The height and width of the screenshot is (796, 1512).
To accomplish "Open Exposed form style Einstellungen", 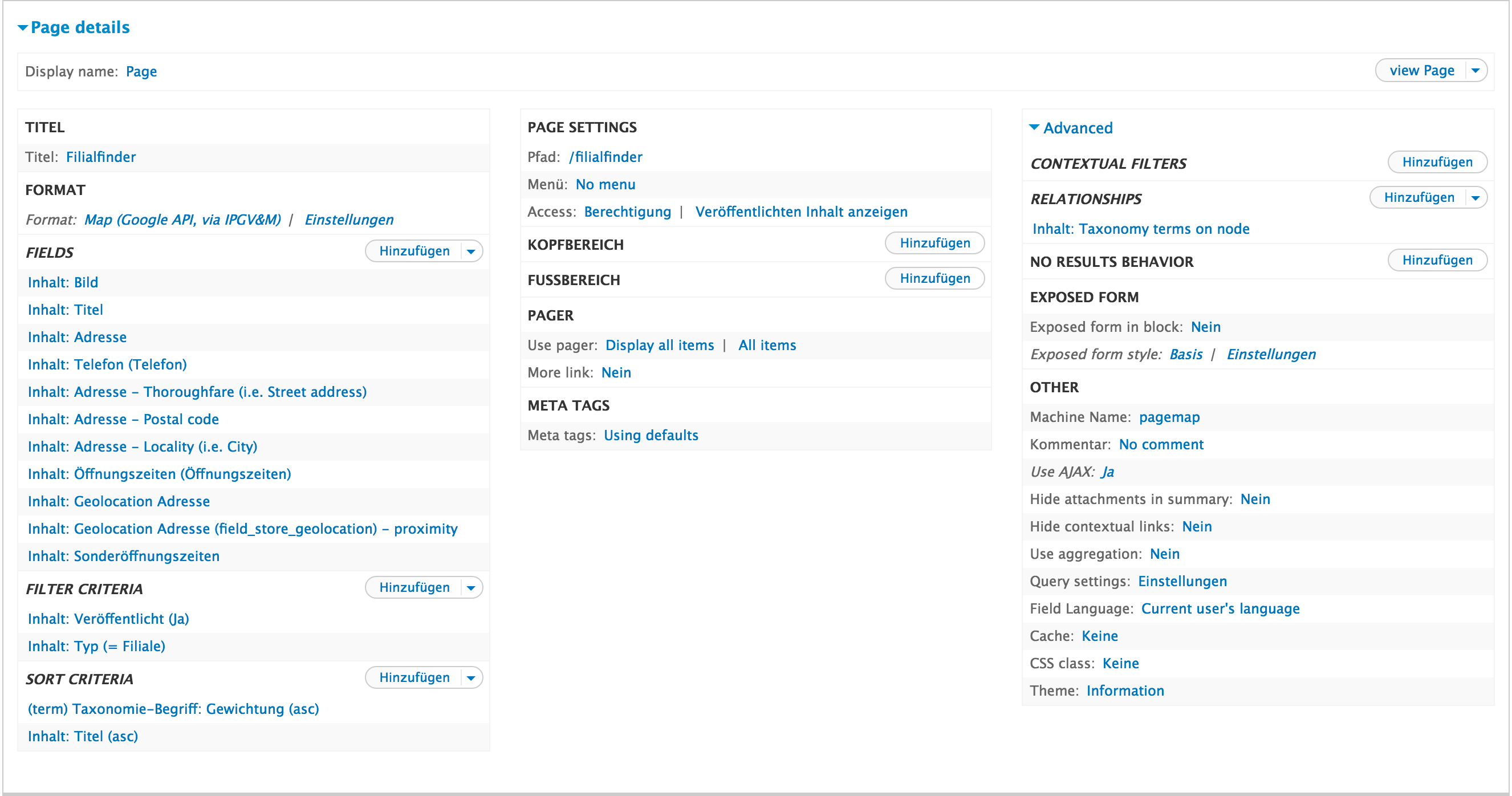I will click(x=1271, y=355).
